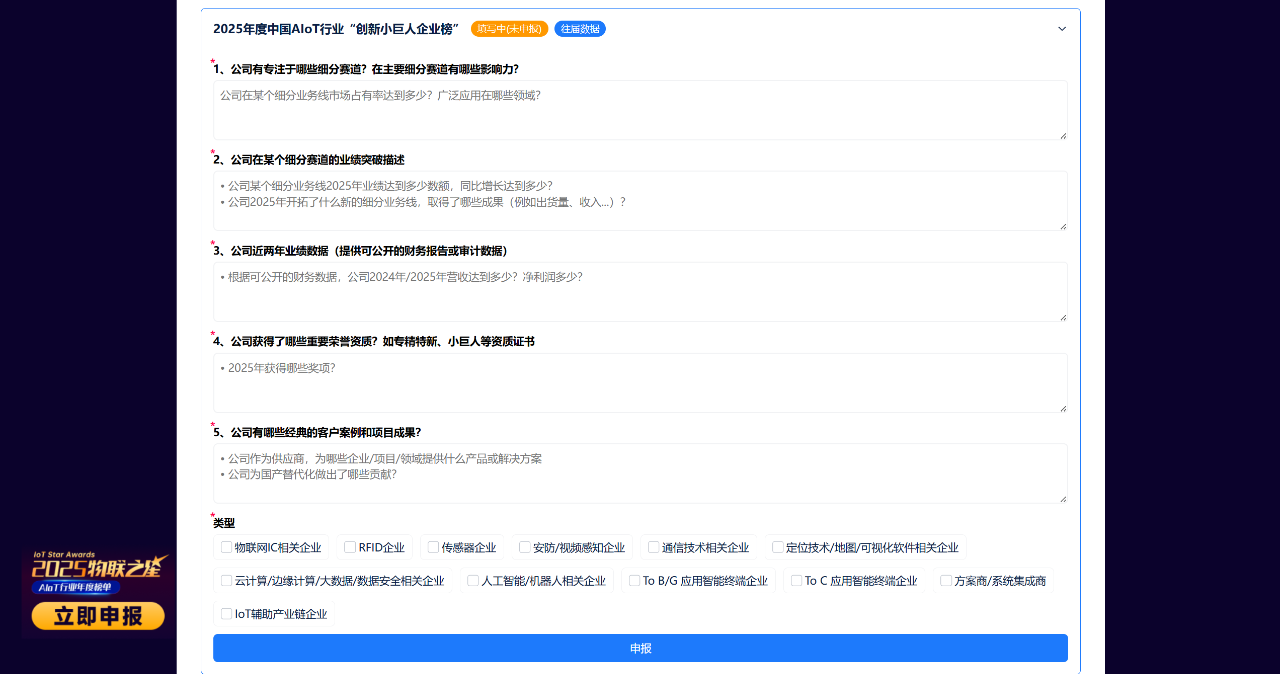
Task: Click question 1's answer text area
Action: 640,110
